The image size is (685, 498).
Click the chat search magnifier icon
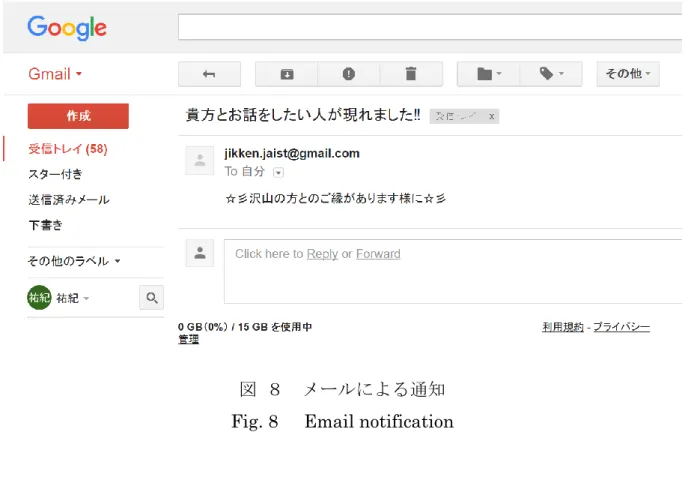click(x=152, y=298)
